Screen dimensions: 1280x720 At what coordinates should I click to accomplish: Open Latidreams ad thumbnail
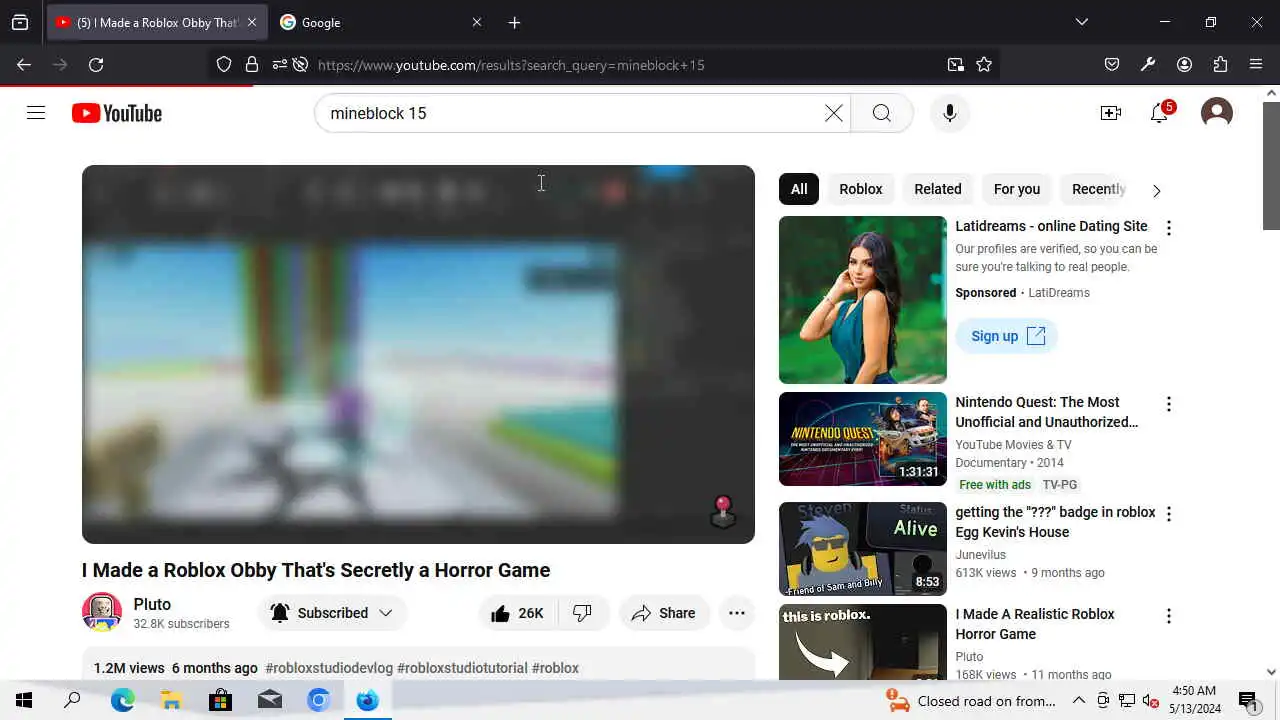tap(863, 300)
